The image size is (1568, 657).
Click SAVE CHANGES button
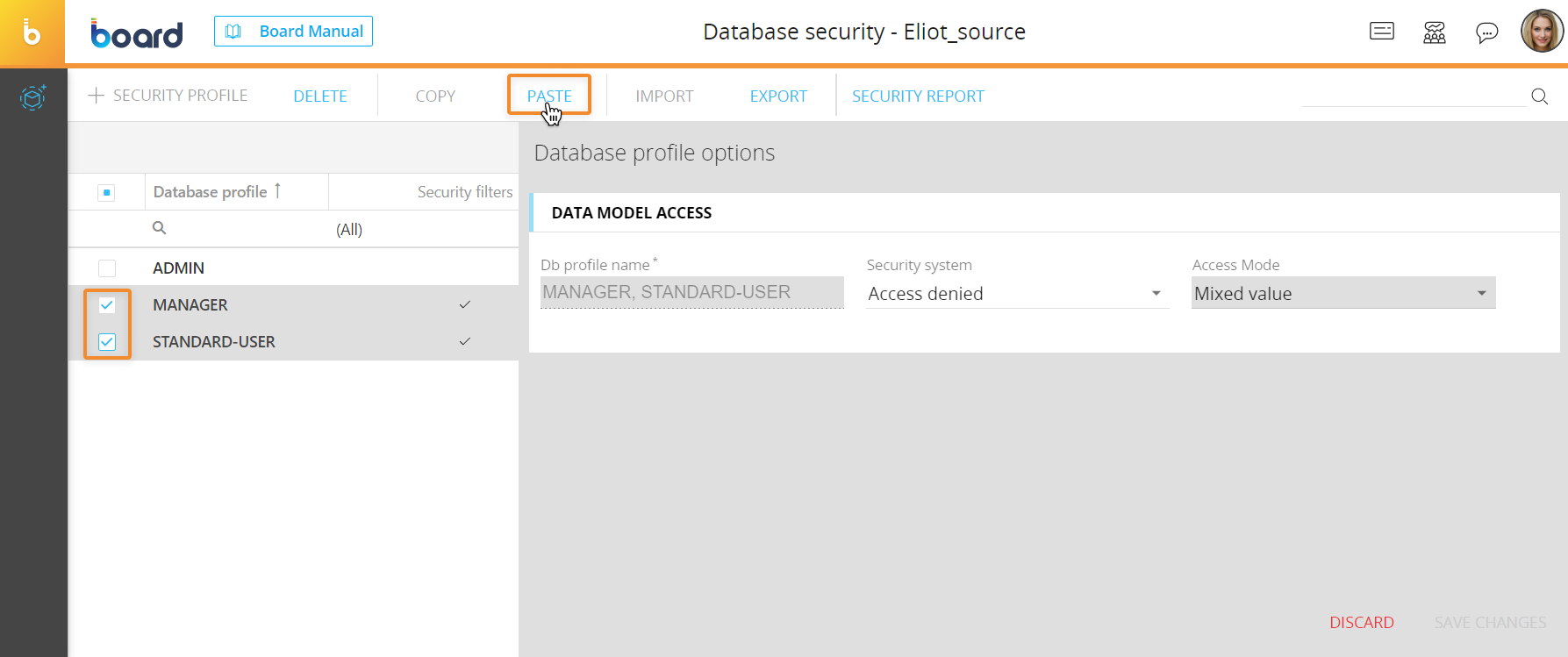(x=1490, y=623)
